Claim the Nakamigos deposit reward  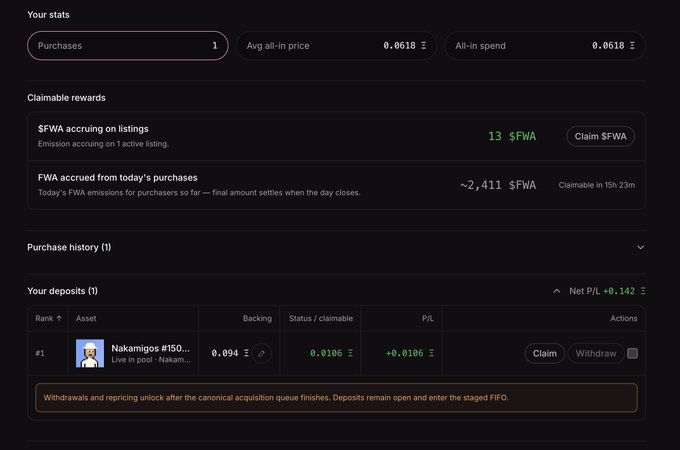coord(544,353)
